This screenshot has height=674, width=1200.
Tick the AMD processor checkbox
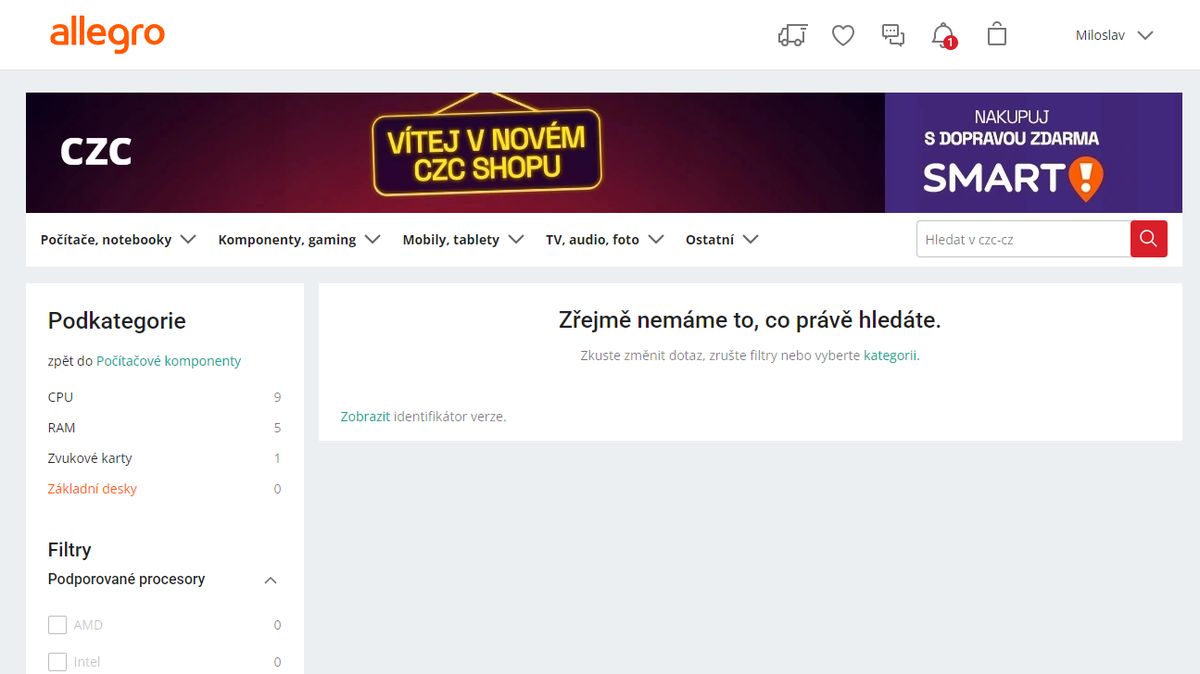click(58, 625)
